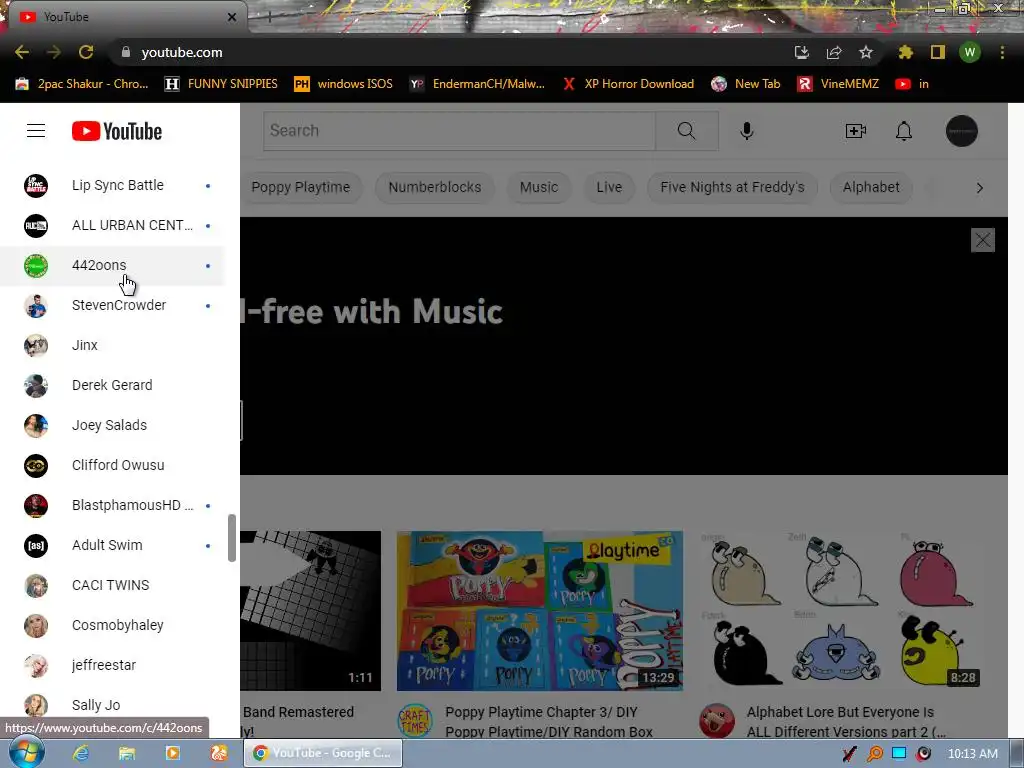
Task: Open the Clifford Owusu channel
Action: pos(112,465)
